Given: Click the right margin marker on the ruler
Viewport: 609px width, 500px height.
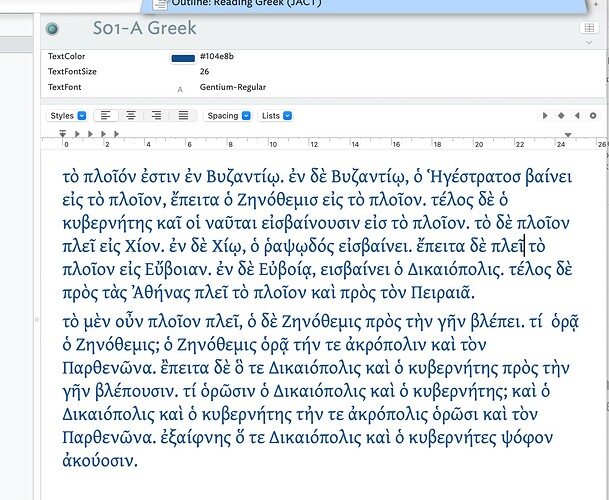Looking at the screenshot, I should [x=568, y=135].
